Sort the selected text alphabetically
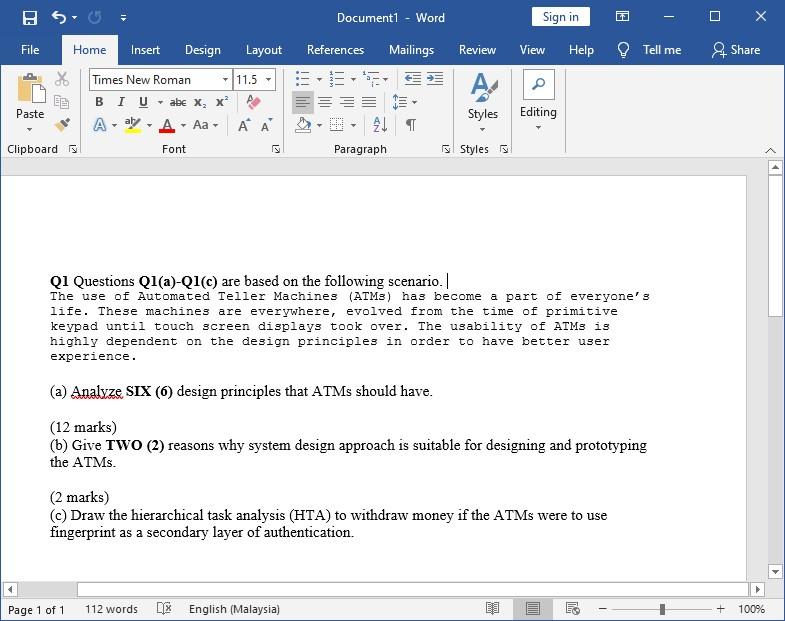 click(x=380, y=125)
